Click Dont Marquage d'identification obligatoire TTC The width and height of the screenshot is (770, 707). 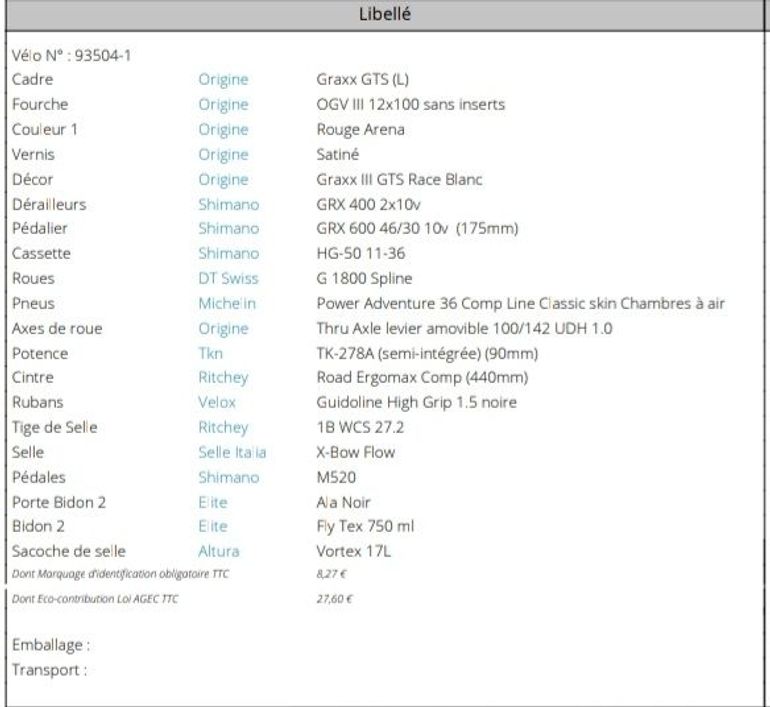click(120, 573)
